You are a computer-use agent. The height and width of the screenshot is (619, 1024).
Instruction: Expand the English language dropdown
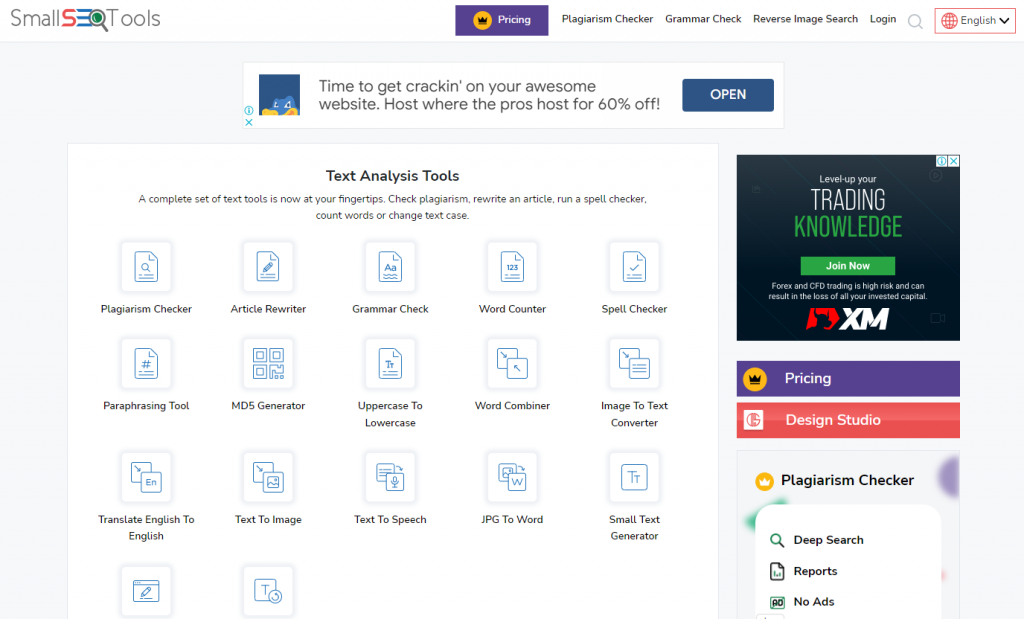coord(975,20)
